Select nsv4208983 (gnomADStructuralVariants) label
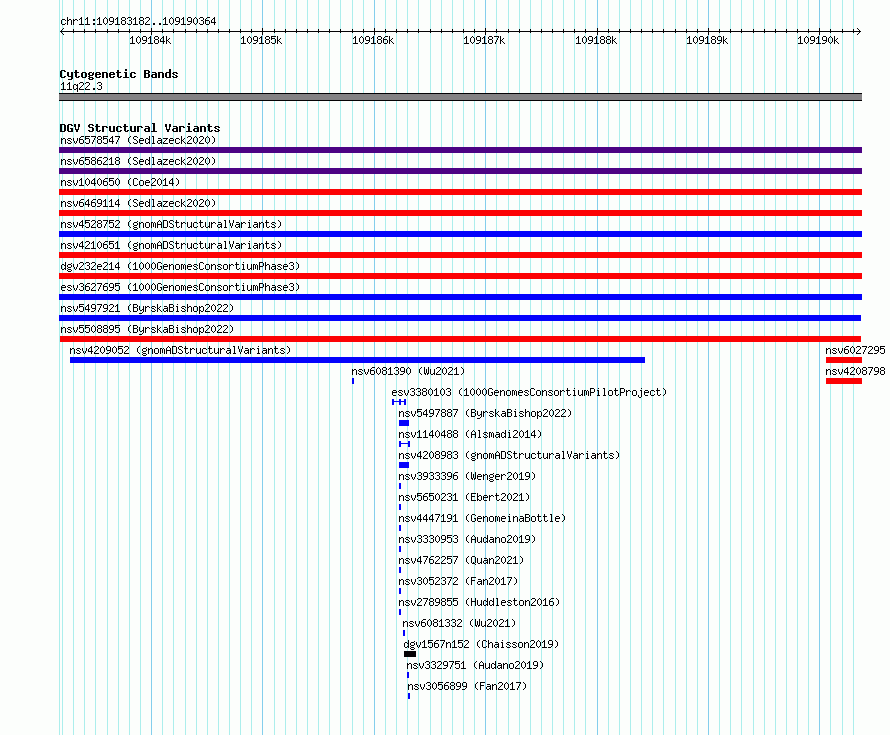The height and width of the screenshot is (735, 890). 509,455
